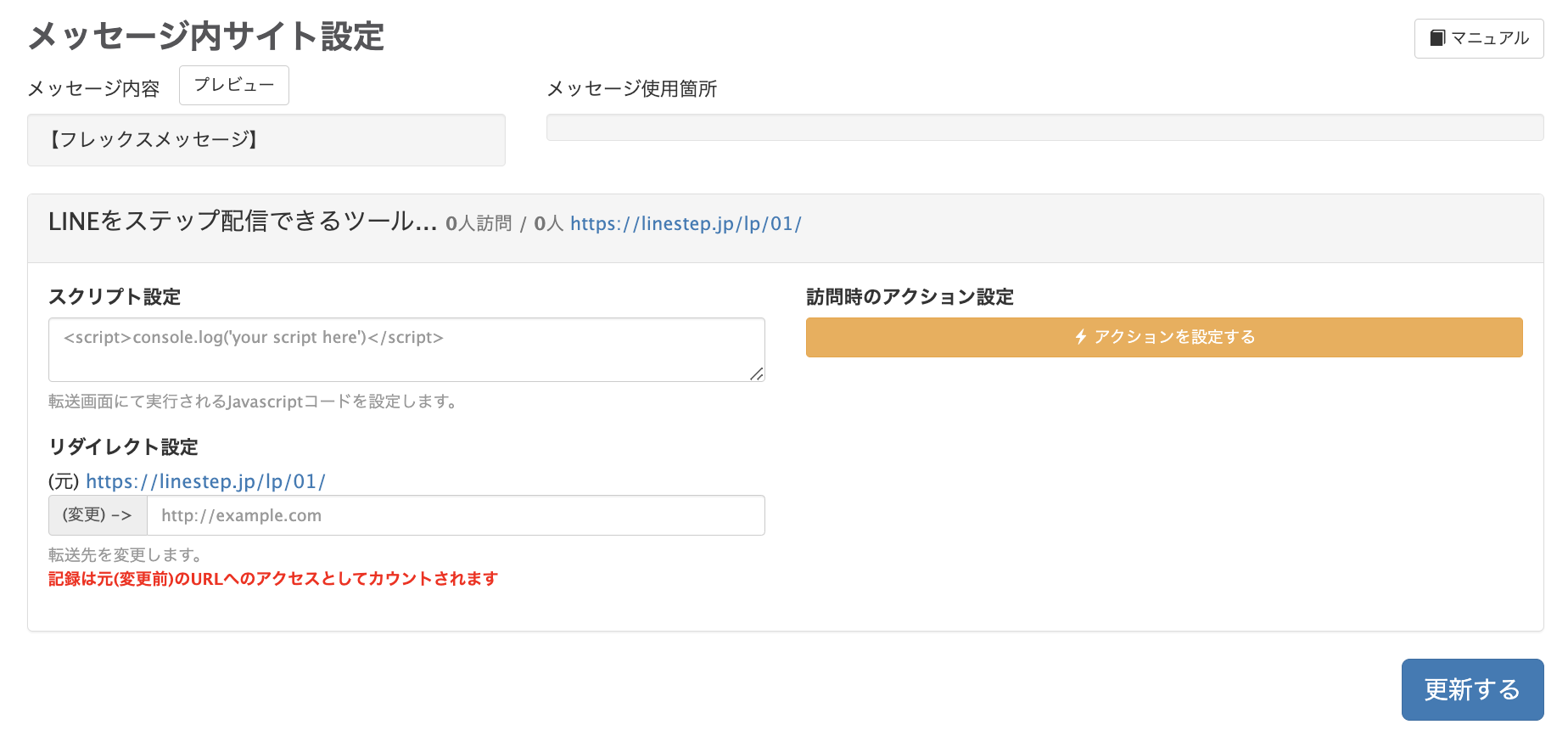
Task: Click the スクリプト設定 heading
Action: 115,296
